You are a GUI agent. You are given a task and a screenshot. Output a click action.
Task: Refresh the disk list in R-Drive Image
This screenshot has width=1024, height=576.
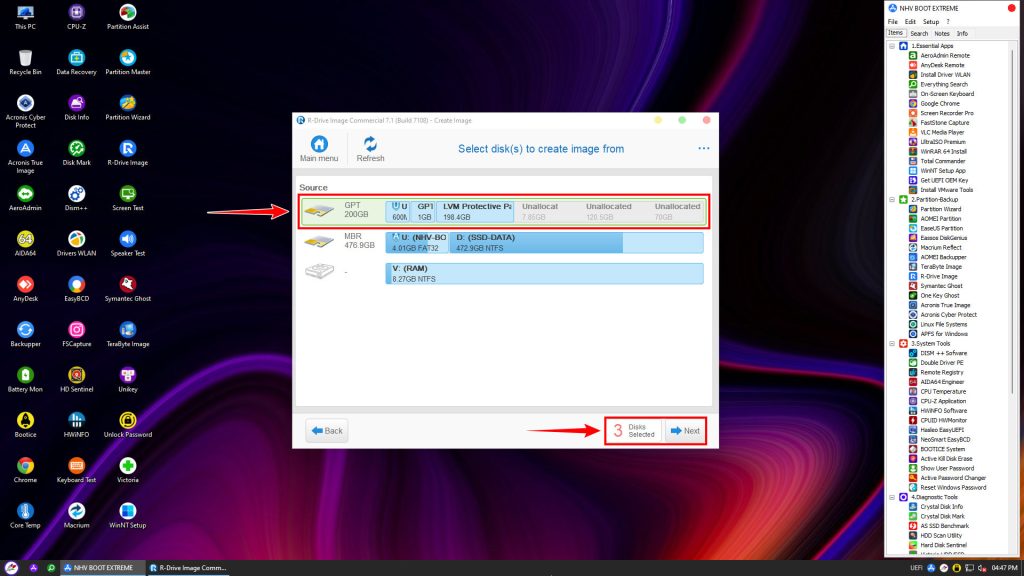click(x=370, y=149)
